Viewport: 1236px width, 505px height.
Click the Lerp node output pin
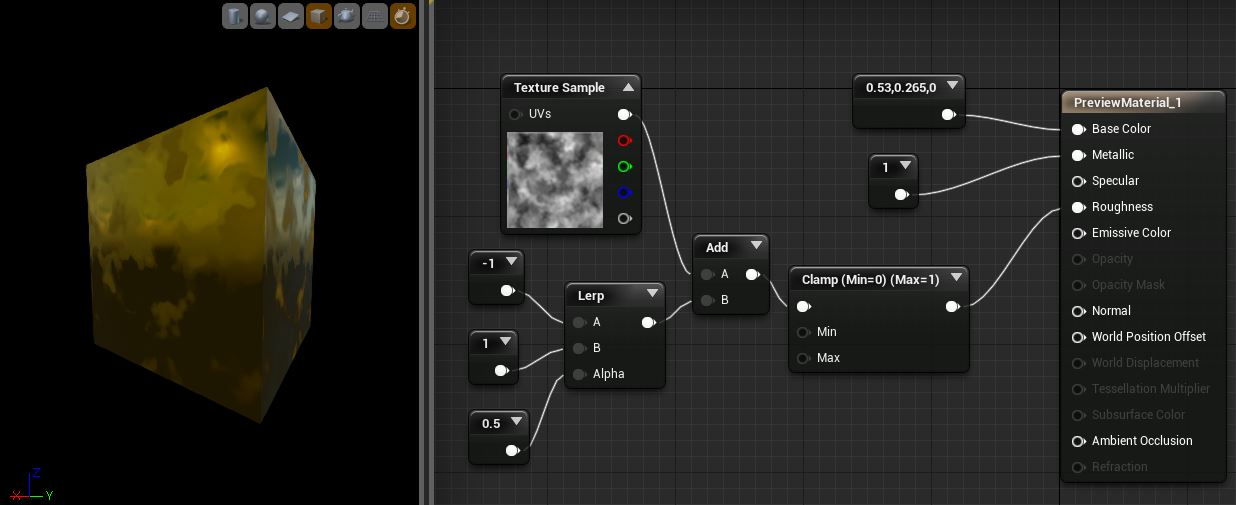(x=649, y=322)
